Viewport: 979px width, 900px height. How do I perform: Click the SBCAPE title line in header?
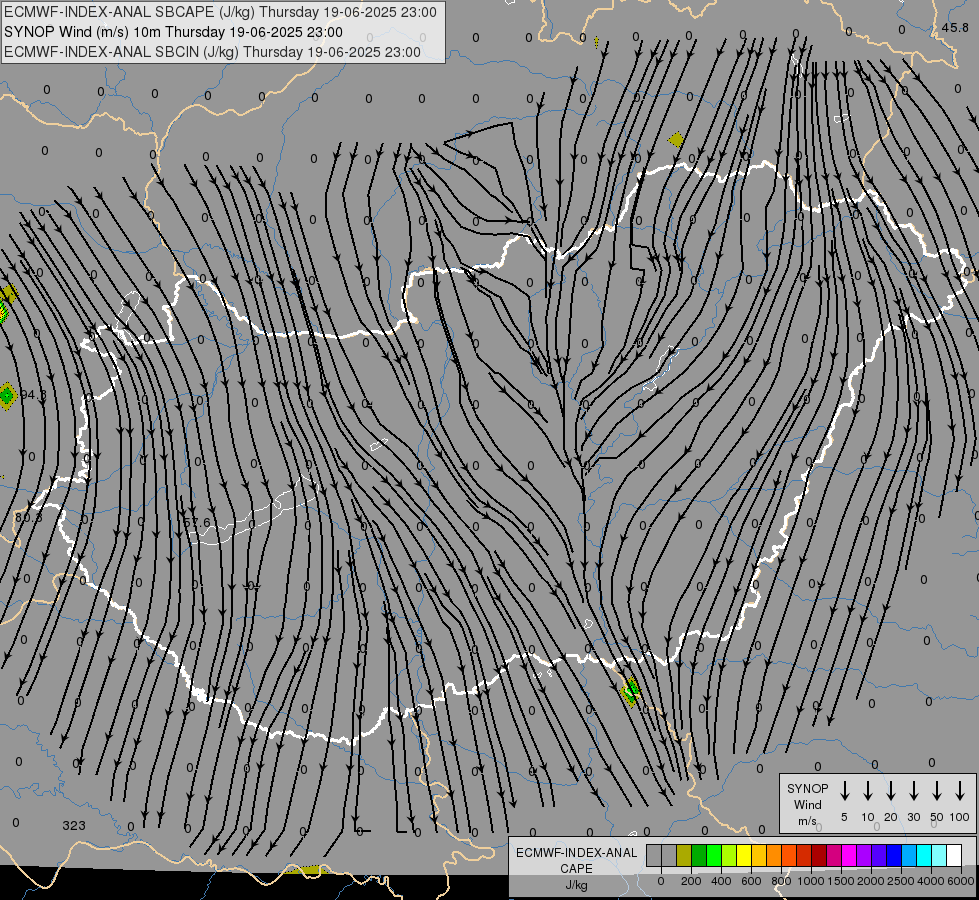tap(220, 12)
